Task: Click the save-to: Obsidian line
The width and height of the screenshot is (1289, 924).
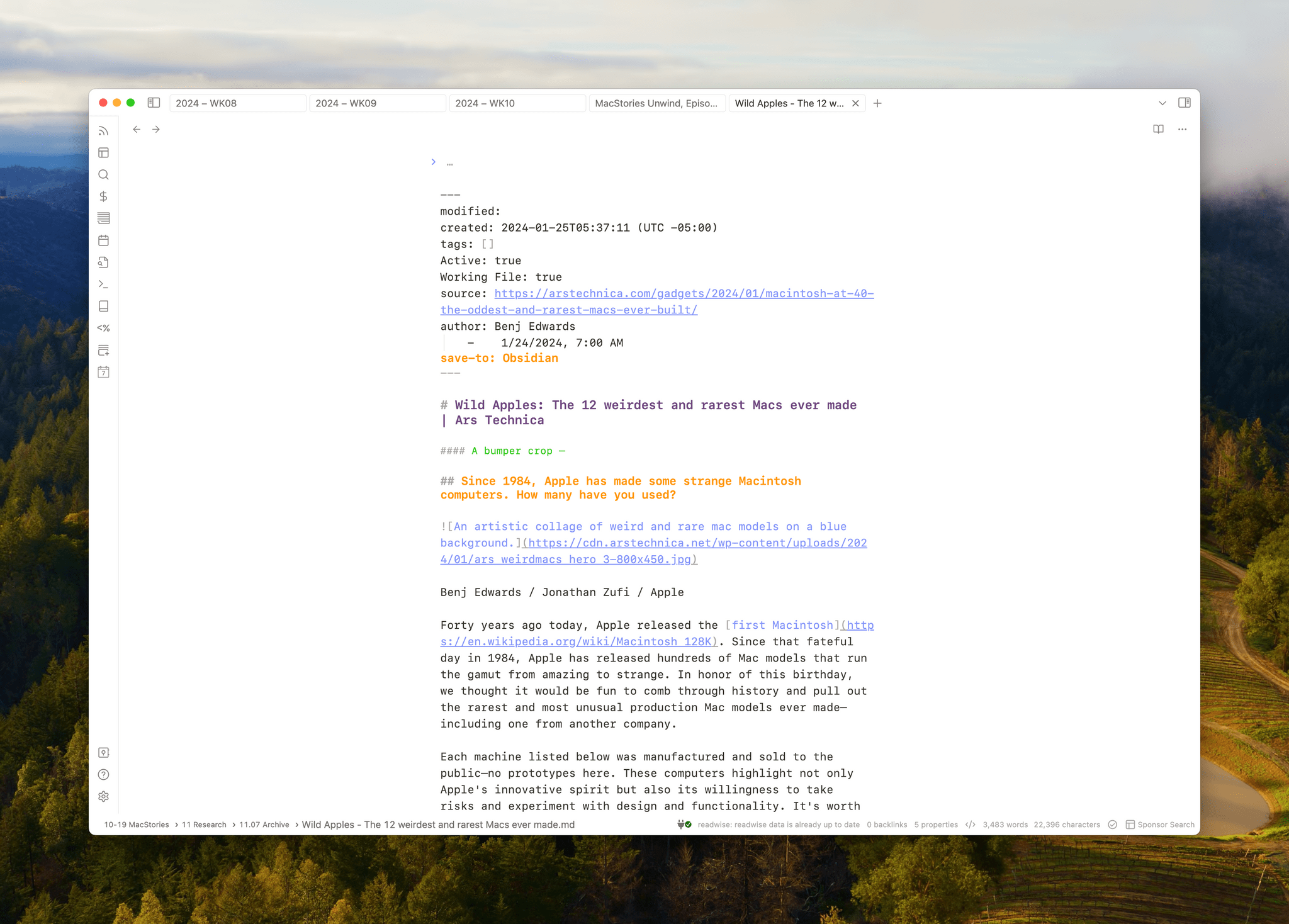Action: 499,358
